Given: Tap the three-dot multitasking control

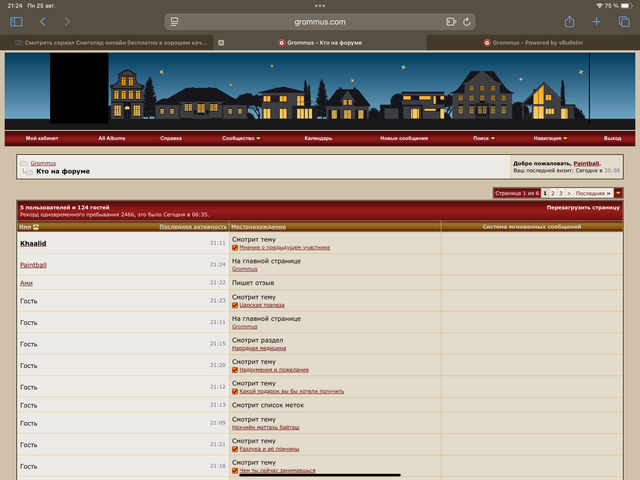Looking at the screenshot, I should click(320, 6).
